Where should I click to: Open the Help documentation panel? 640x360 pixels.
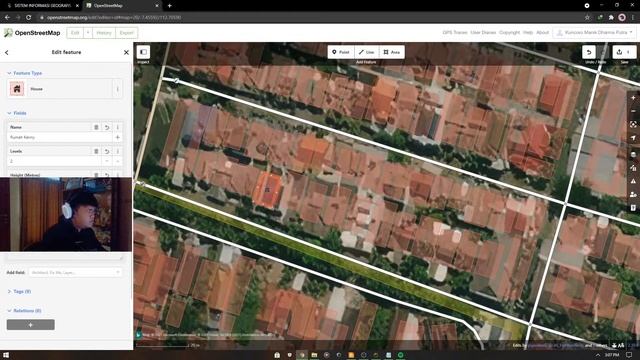click(633, 208)
